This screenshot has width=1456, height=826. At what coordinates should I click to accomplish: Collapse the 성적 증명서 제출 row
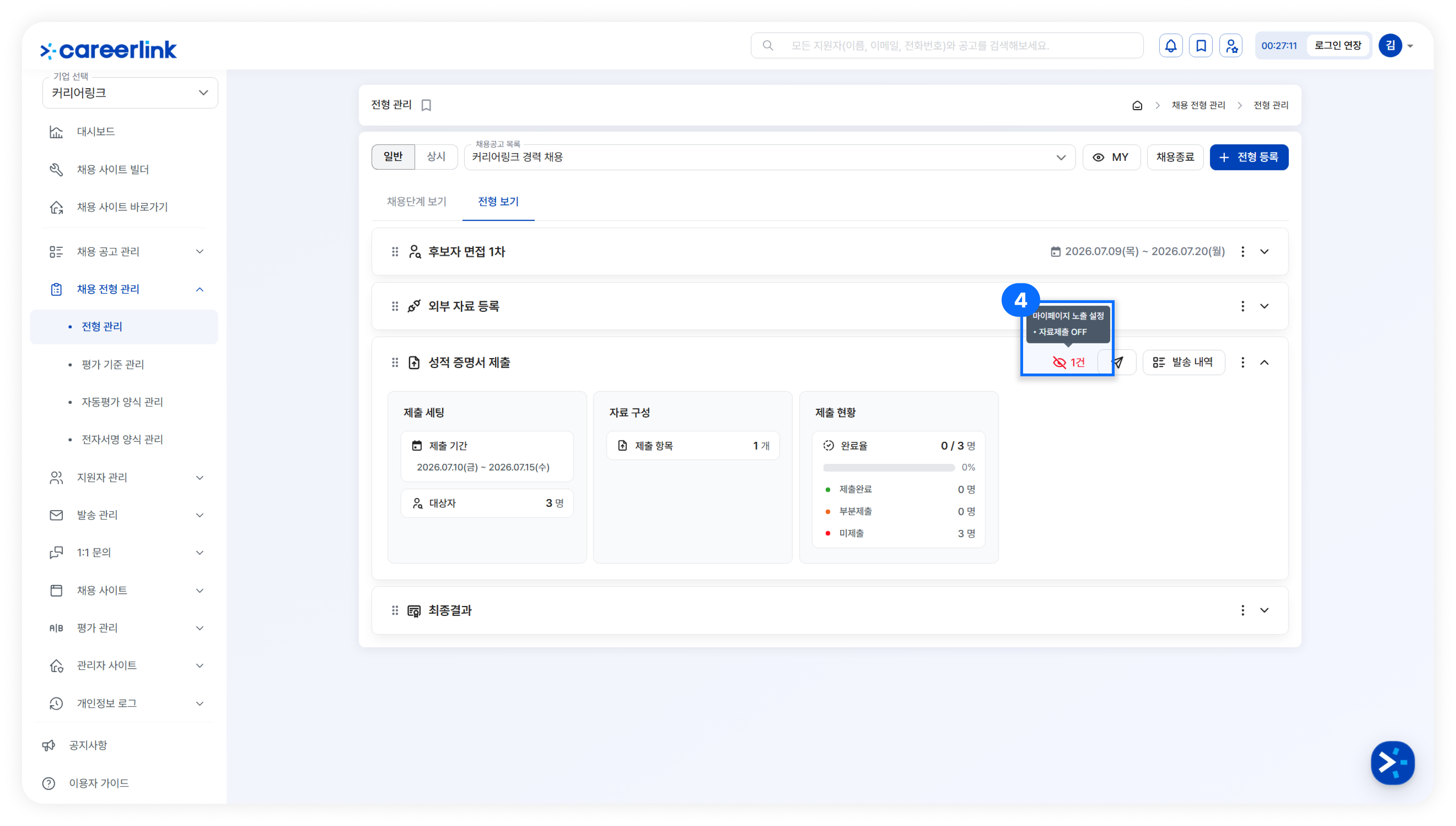pyautogui.click(x=1264, y=362)
